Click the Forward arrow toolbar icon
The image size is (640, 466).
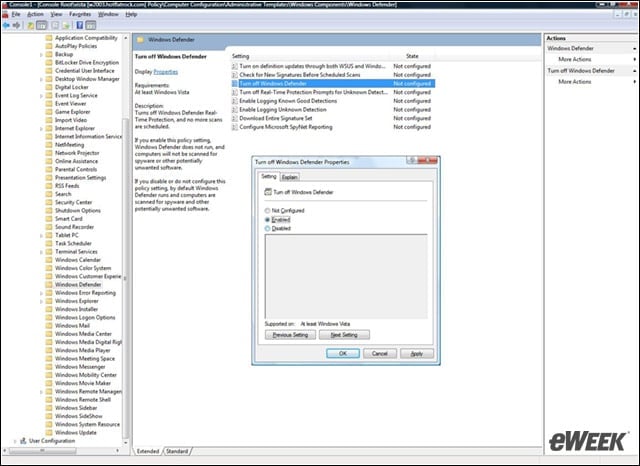click(x=16, y=25)
